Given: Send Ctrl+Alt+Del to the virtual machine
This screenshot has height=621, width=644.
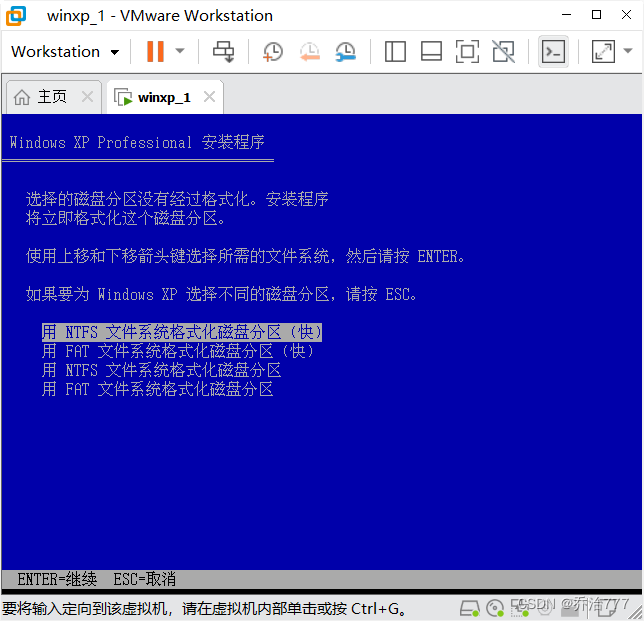Looking at the screenshot, I should (x=223, y=51).
